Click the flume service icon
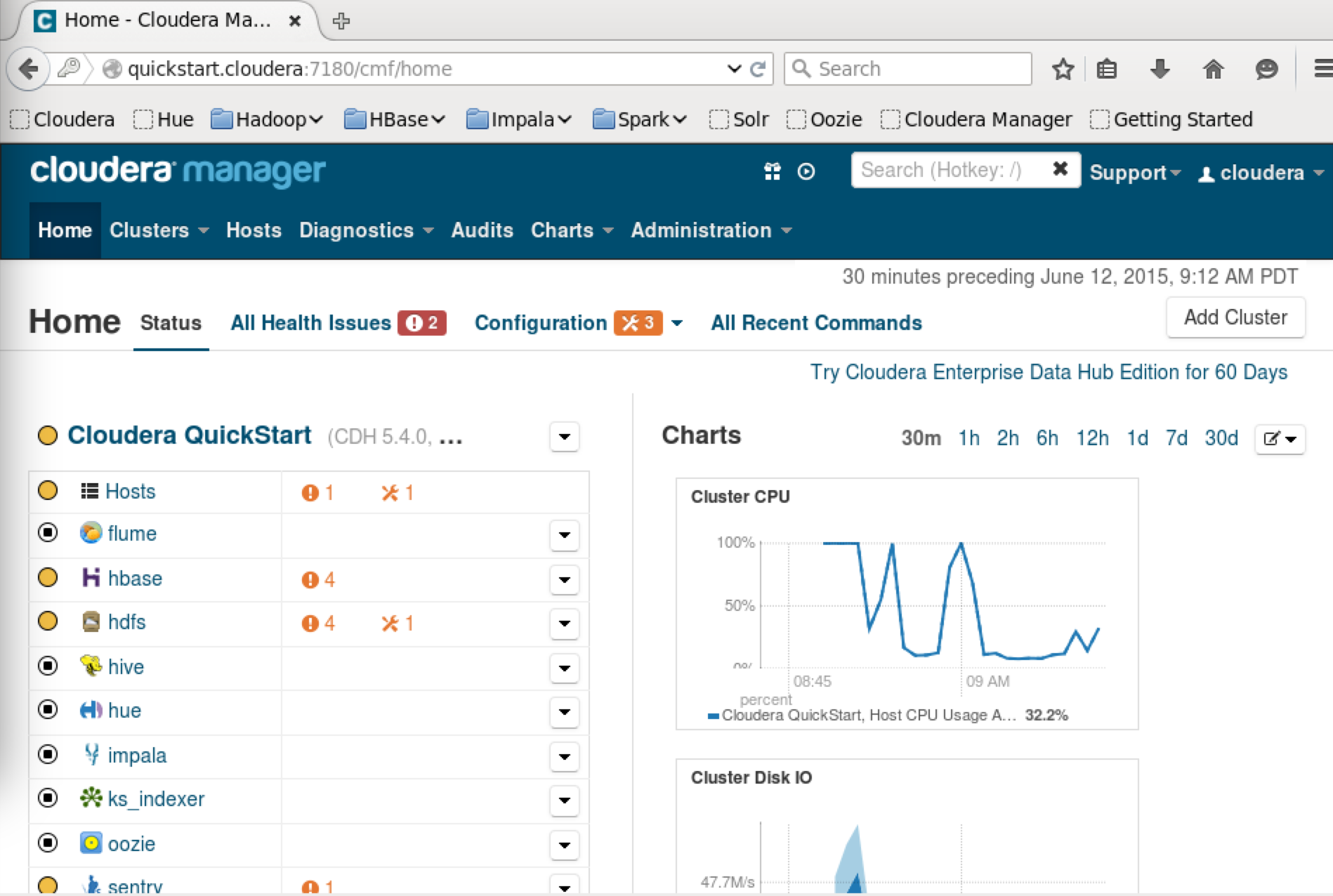The height and width of the screenshot is (896, 1333). pyautogui.click(x=91, y=533)
